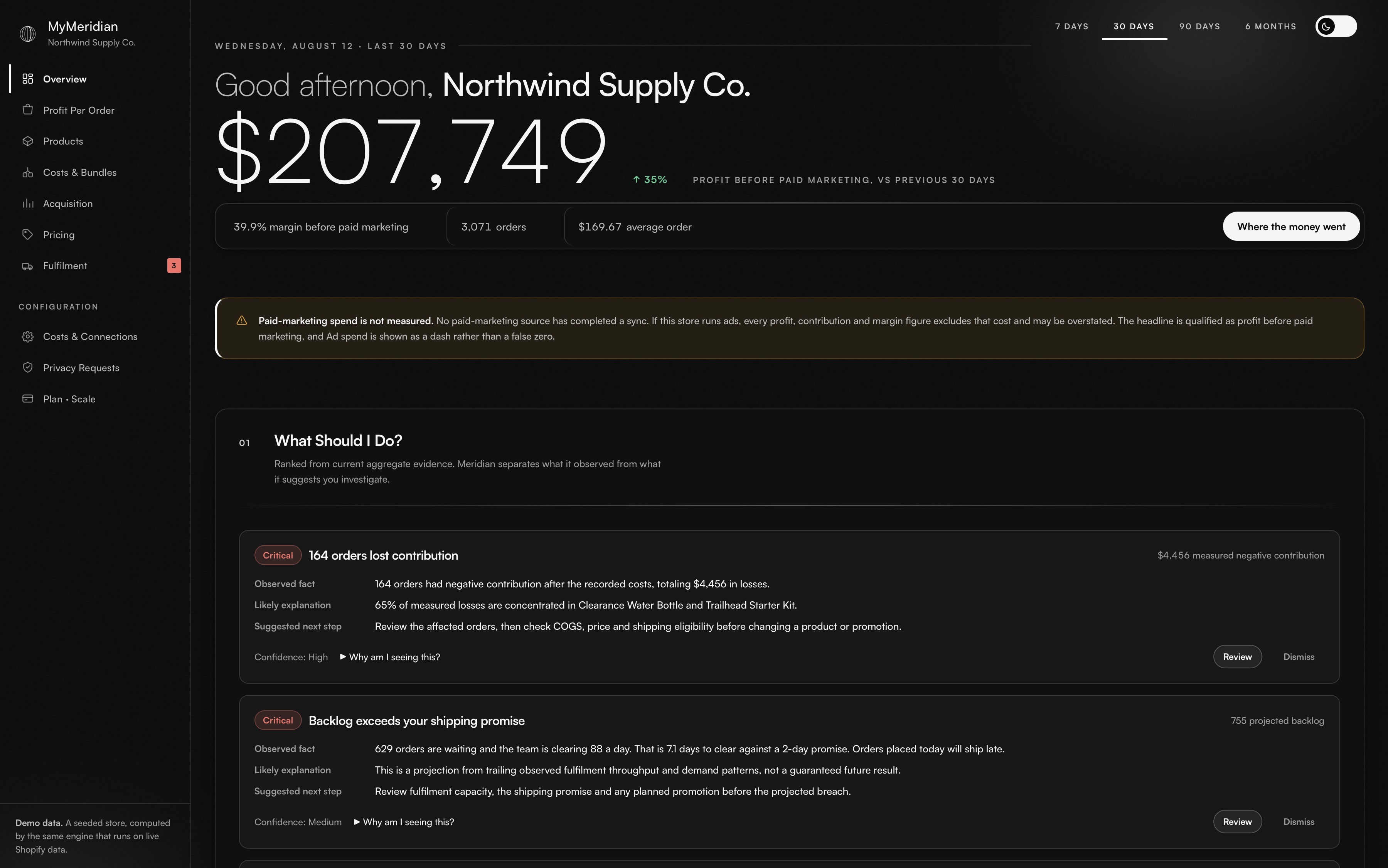Viewport: 1388px width, 868px height.
Task: Dismiss the 164 orders lost contribution card
Action: (1299, 657)
